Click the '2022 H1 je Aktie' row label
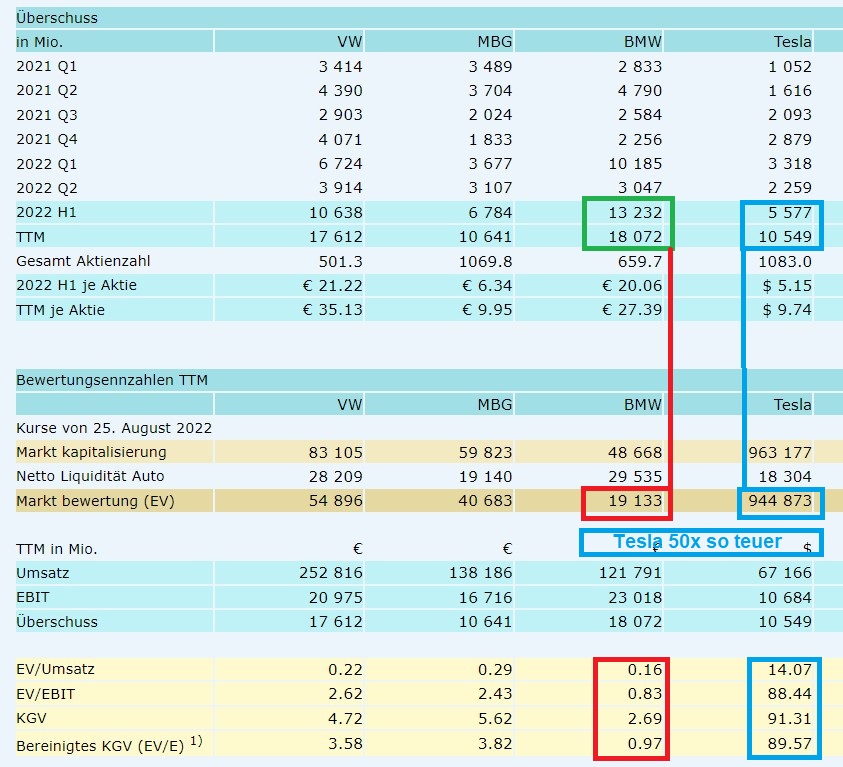 pyautogui.click(x=76, y=285)
